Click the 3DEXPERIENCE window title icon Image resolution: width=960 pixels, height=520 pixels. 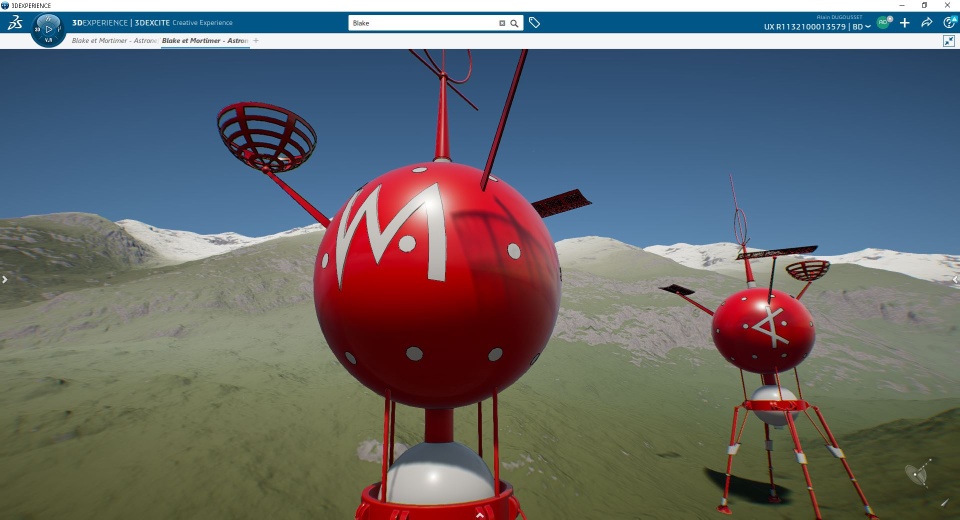[x=5, y=5]
